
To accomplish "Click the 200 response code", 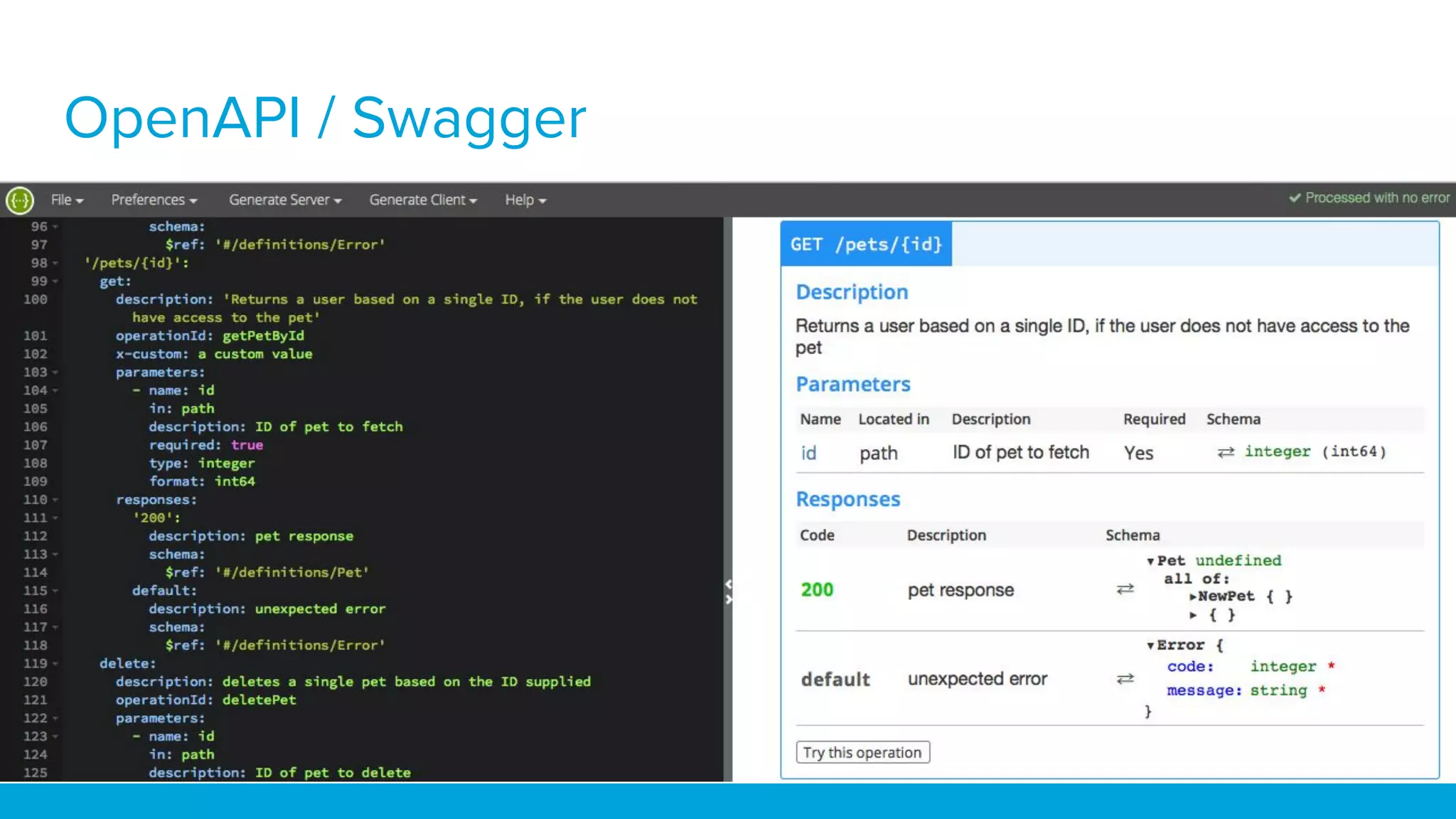I will tap(817, 589).
